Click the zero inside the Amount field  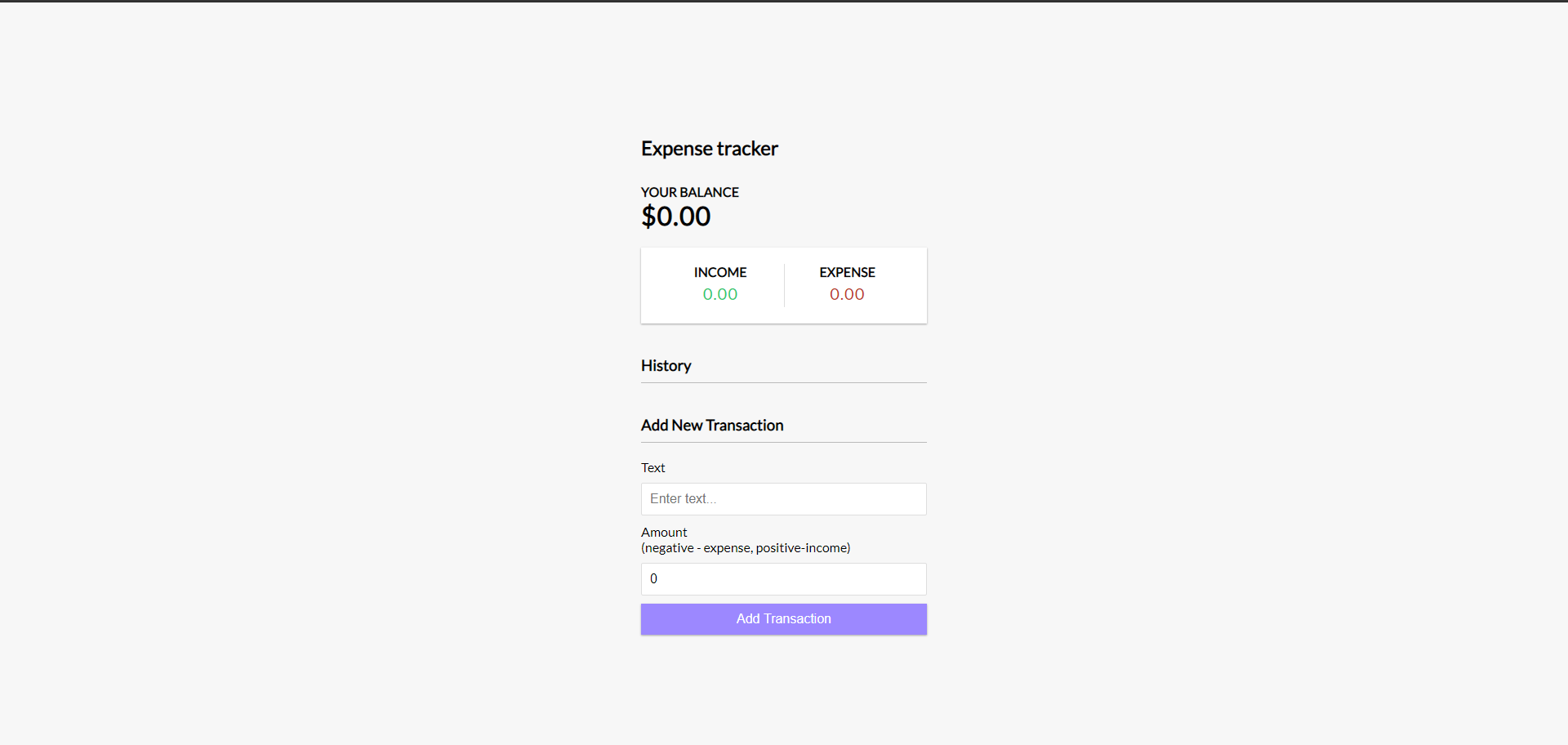(x=653, y=579)
